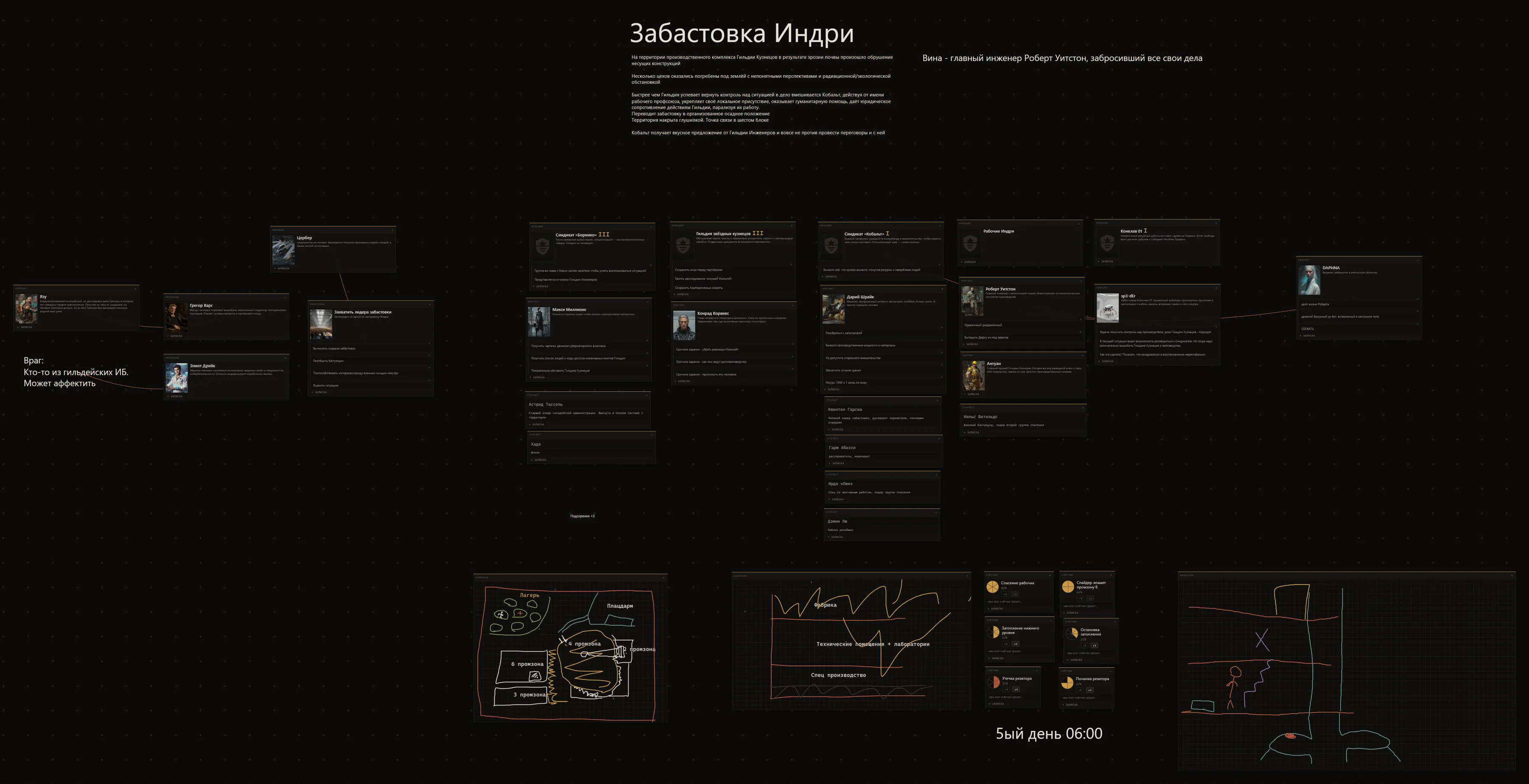Click the Починка реактора pie clock icon
1529x784 pixels.
(x=1067, y=682)
